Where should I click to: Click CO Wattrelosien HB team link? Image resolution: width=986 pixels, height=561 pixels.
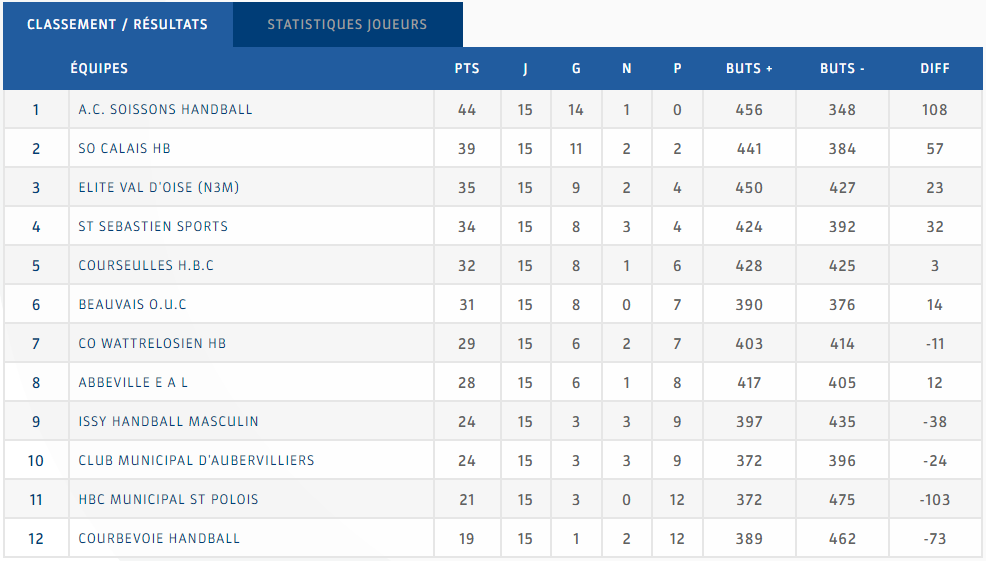pyautogui.click(x=152, y=344)
